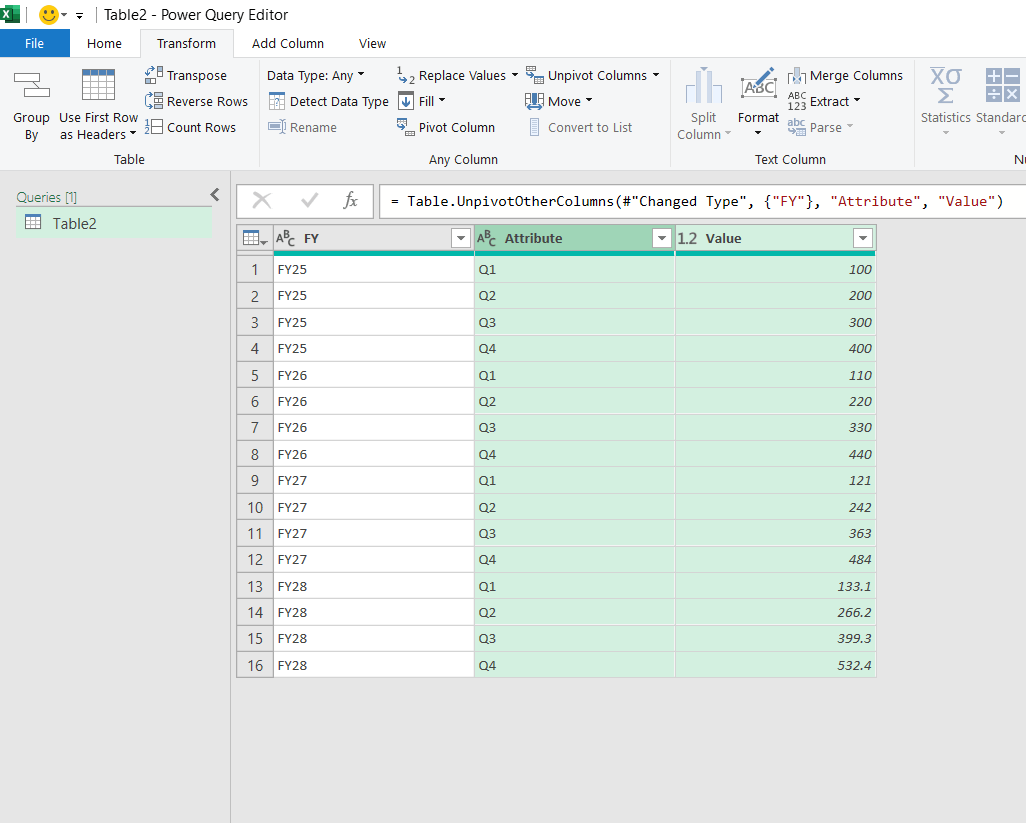Click into the formula bar text
1026x823 pixels.
697,201
